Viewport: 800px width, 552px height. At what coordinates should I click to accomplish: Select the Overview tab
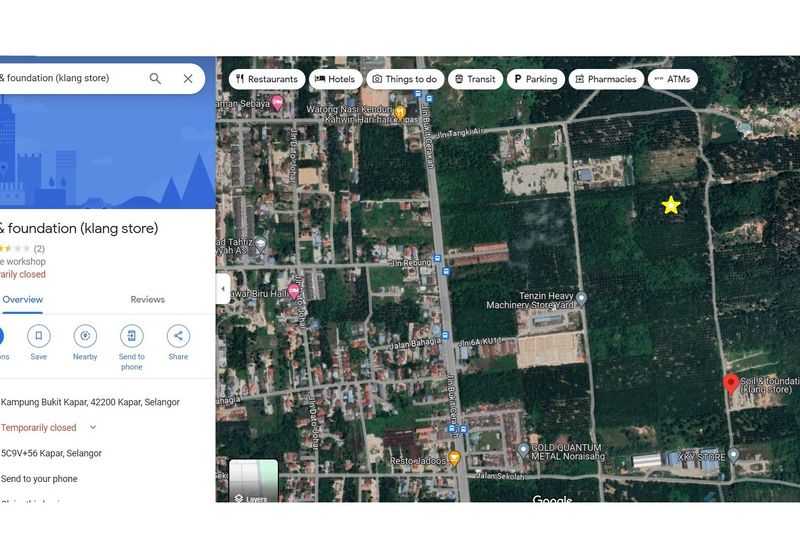coord(22,299)
